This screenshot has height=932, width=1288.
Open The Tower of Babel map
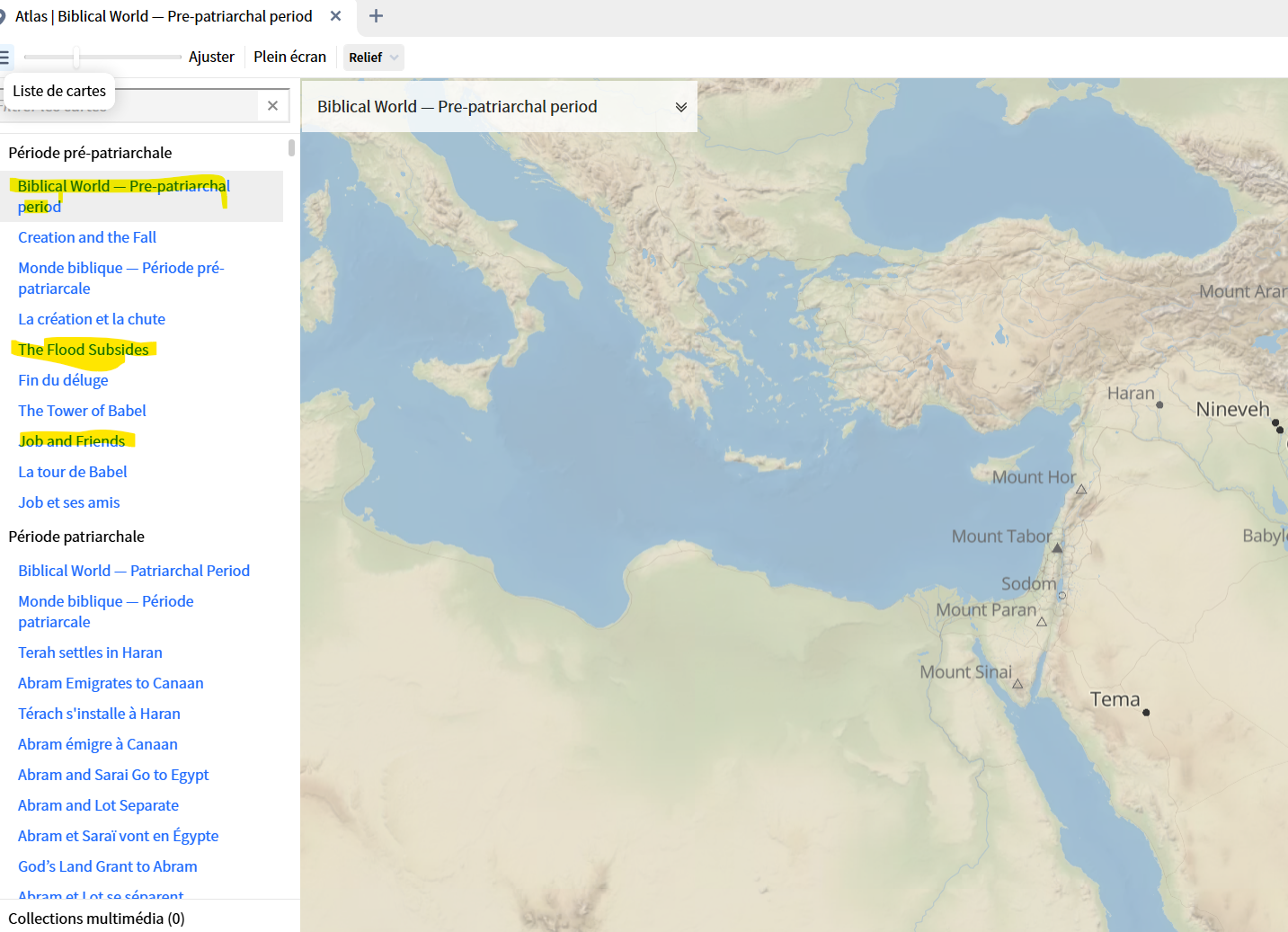click(x=82, y=411)
